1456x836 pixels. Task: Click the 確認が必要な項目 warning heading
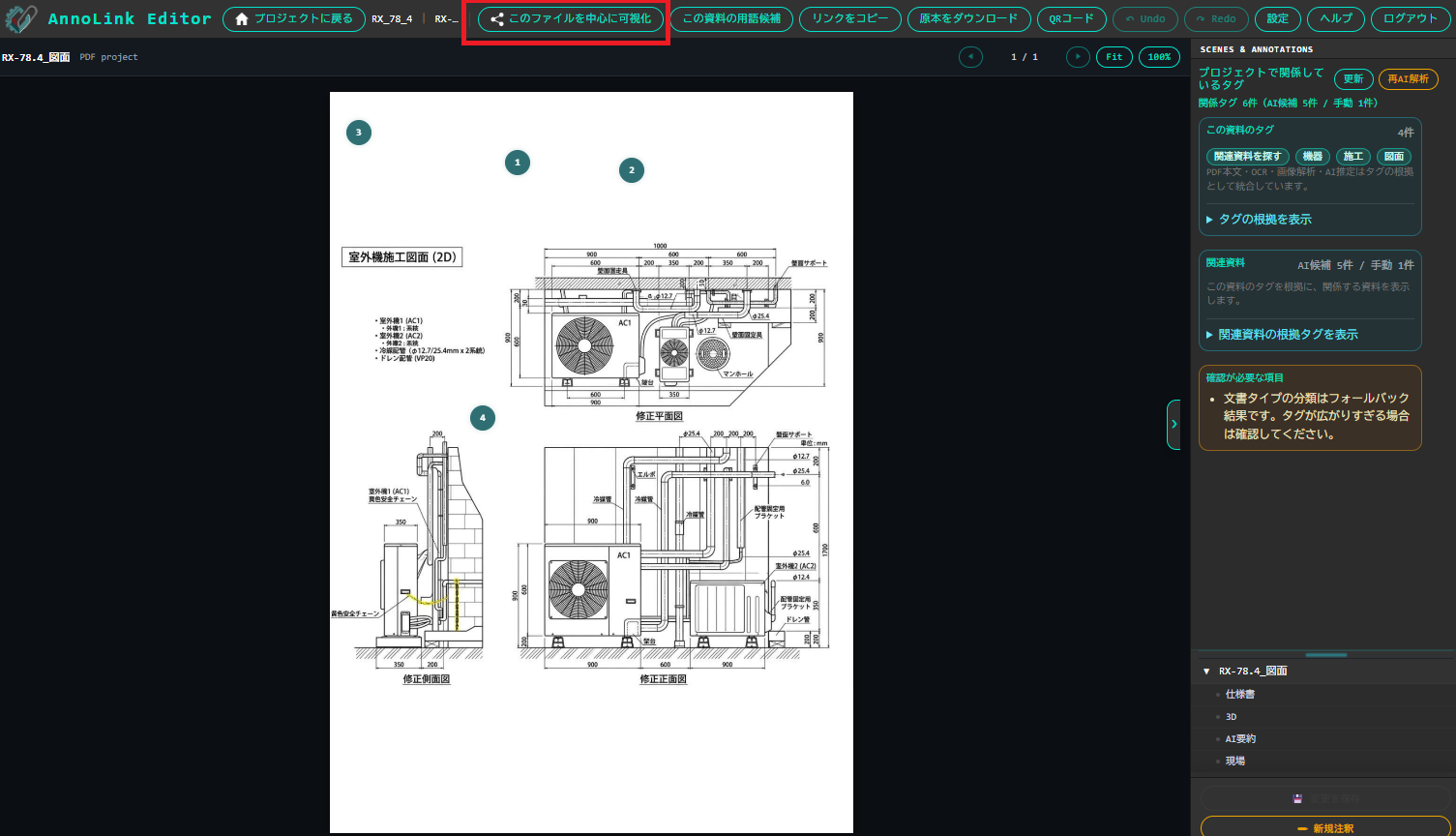pyautogui.click(x=1244, y=378)
